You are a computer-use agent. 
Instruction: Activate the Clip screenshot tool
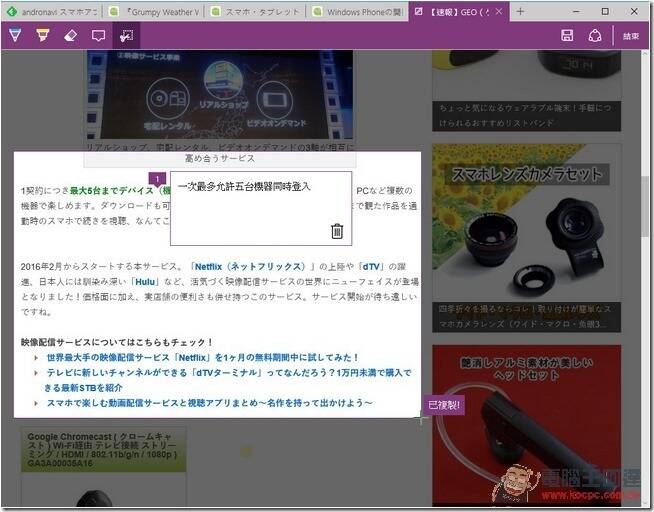(x=126, y=35)
